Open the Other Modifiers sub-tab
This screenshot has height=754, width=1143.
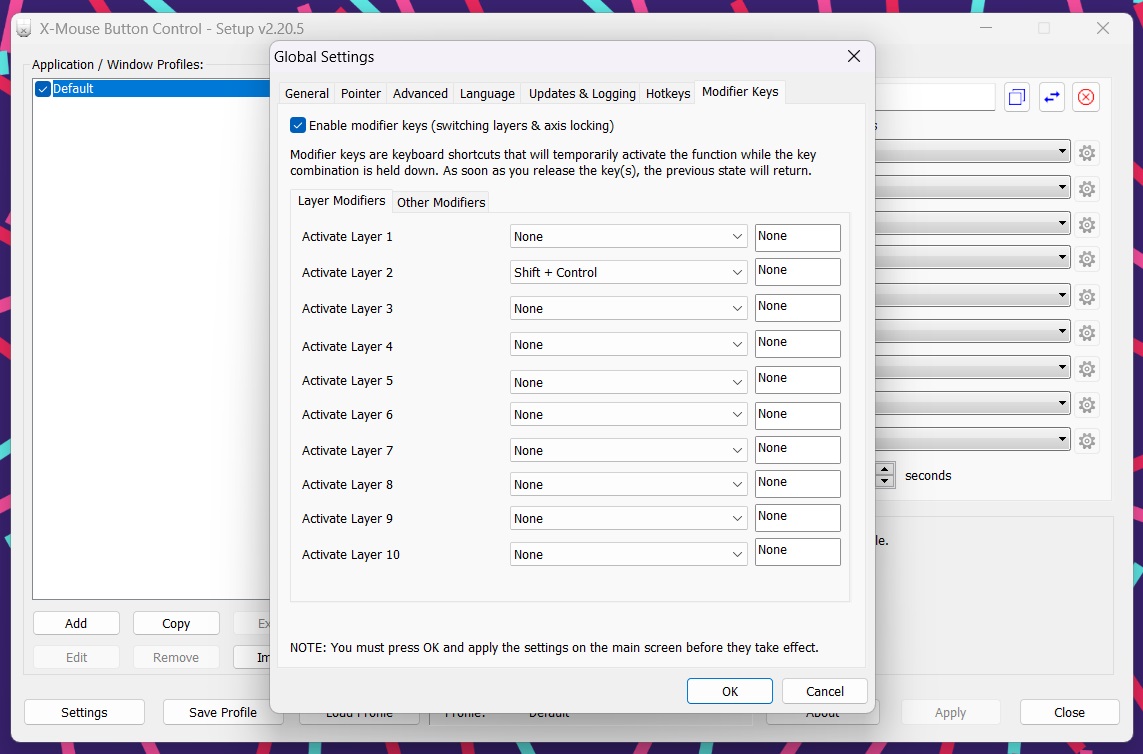(441, 202)
